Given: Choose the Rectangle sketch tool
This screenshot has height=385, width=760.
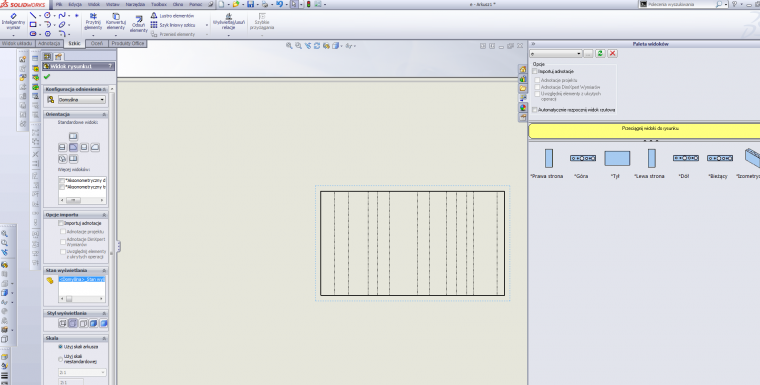Looking at the screenshot, I should point(32,25).
